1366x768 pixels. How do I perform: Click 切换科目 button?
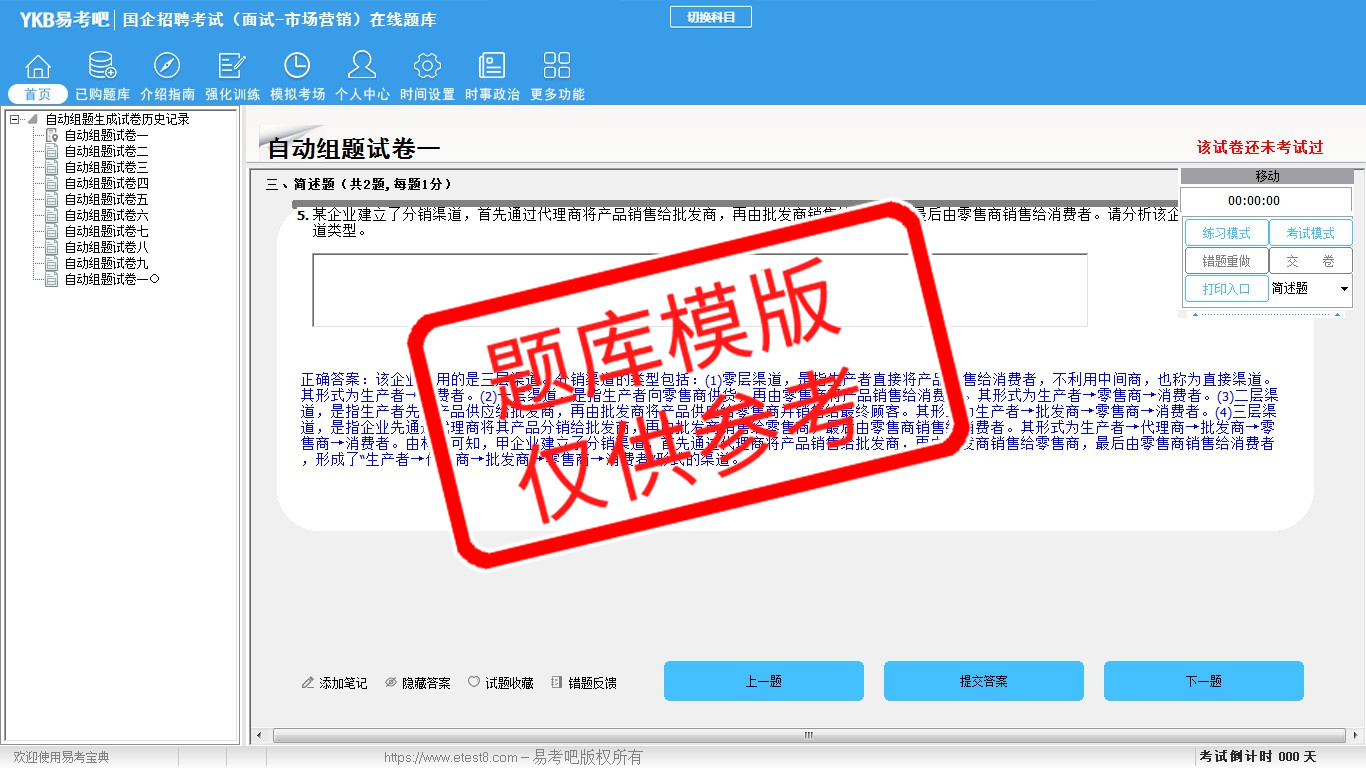pos(711,17)
